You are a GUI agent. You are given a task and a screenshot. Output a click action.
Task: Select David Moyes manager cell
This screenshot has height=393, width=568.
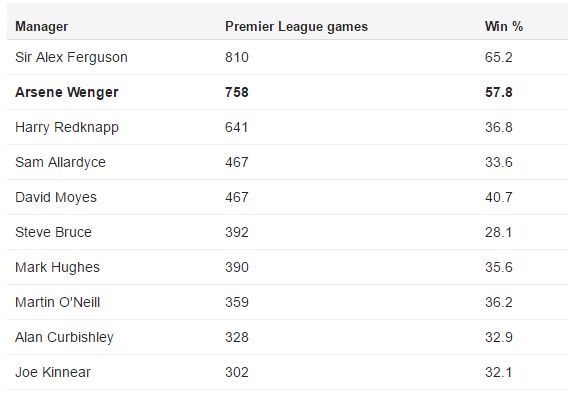coord(56,197)
